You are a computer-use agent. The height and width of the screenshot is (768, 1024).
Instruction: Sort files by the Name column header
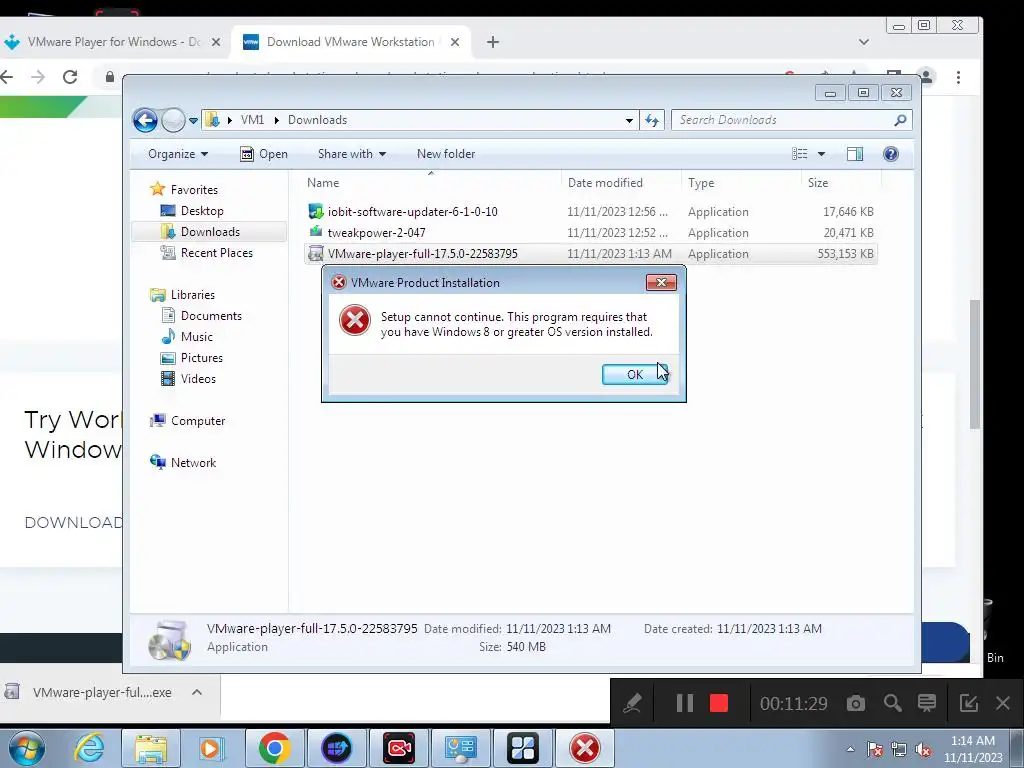431,183
